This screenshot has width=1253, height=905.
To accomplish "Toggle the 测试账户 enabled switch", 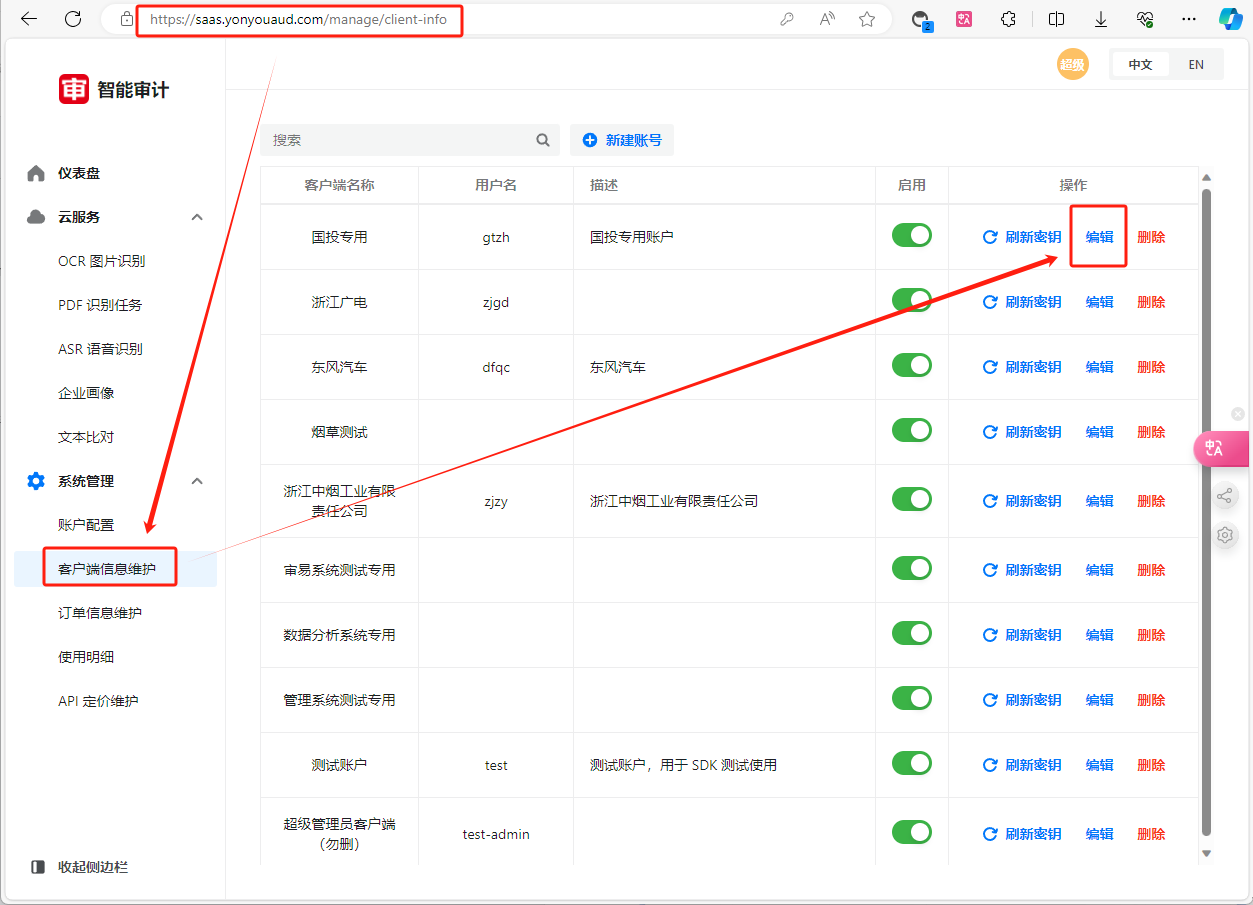I will click(x=911, y=763).
